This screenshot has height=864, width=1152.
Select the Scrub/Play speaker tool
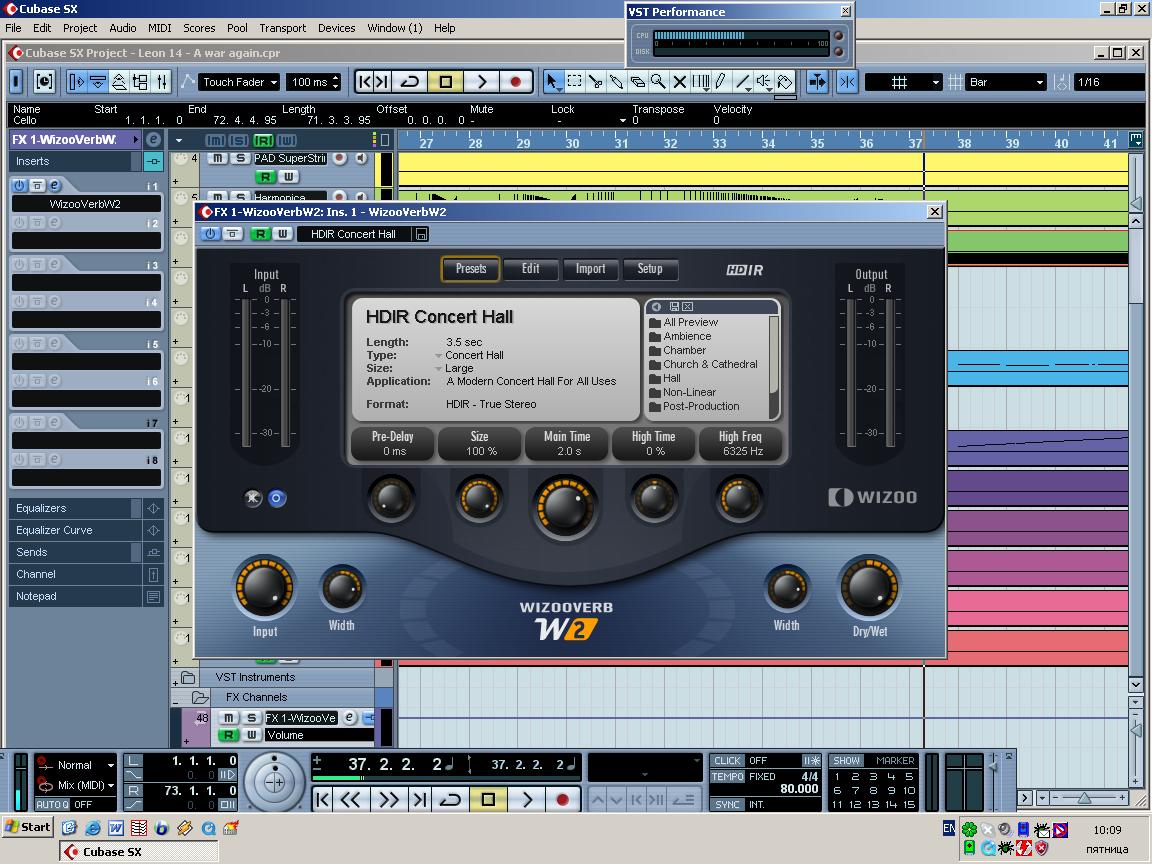765,82
